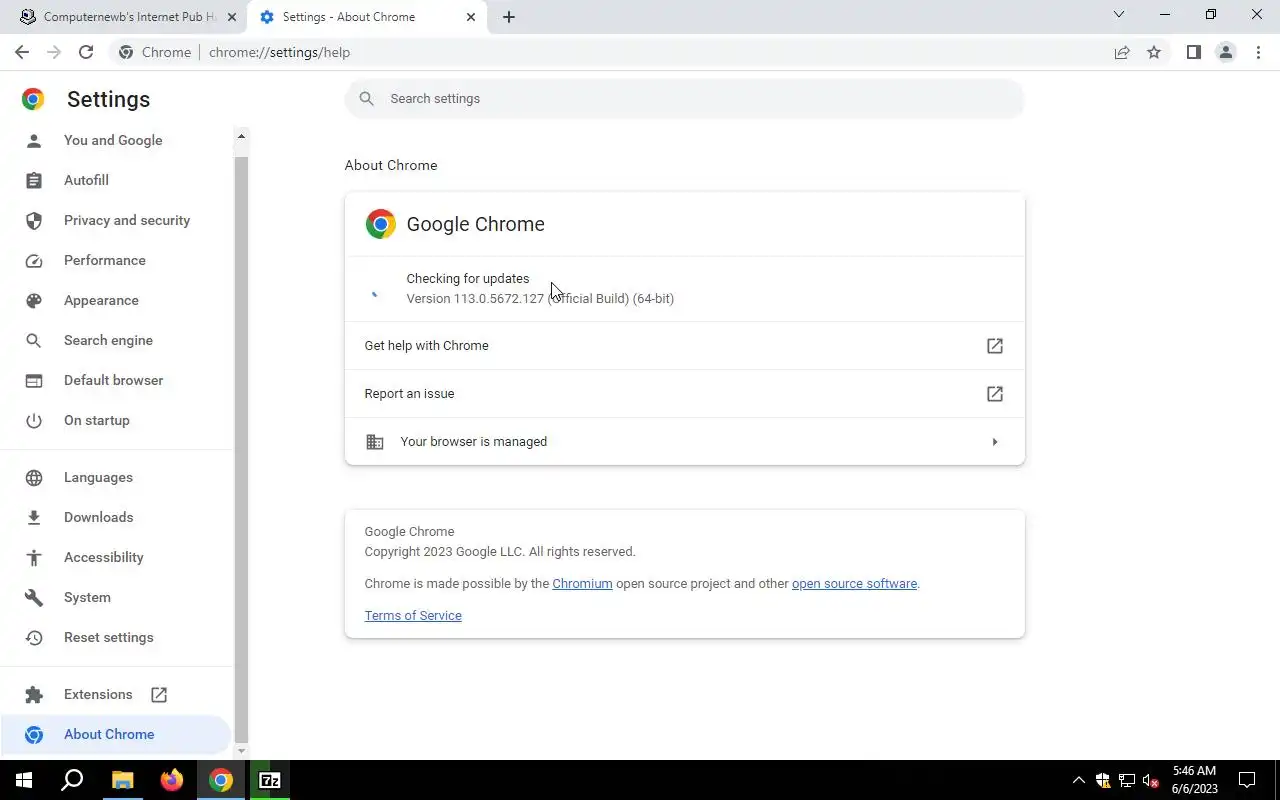The height and width of the screenshot is (800, 1280).
Task: Open external link icon beside Get help with Chrome
Action: point(995,346)
